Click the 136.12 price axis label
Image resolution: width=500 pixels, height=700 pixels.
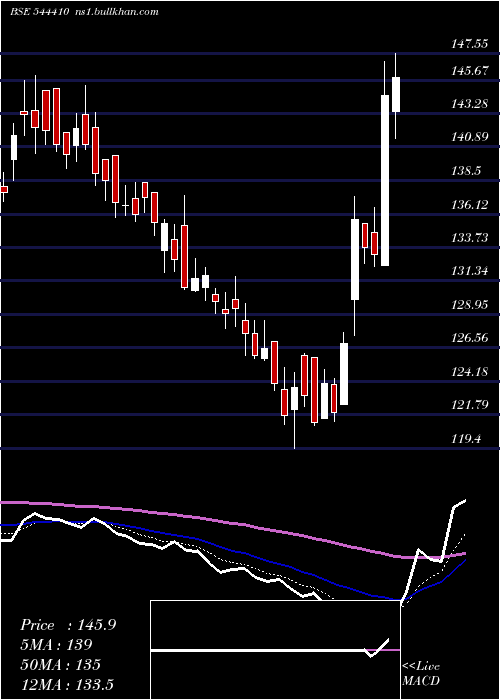click(470, 205)
